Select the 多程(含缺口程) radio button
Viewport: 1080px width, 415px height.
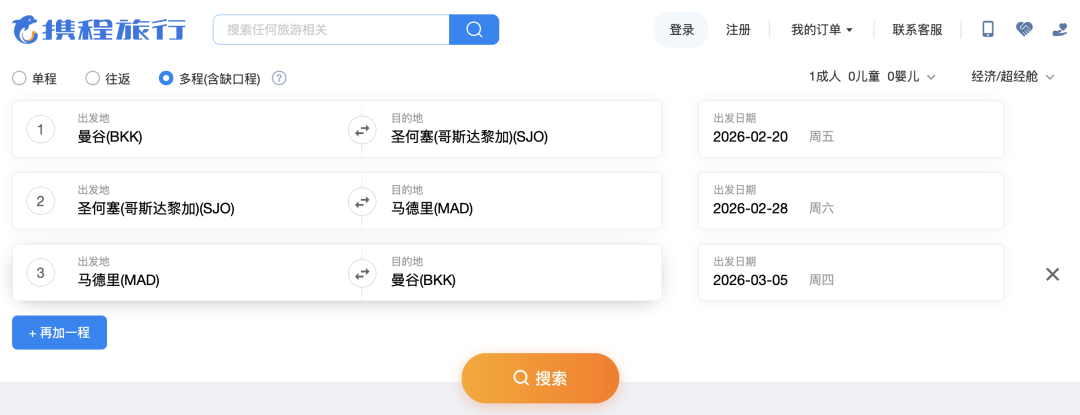pyautogui.click(x=165, y=78)
